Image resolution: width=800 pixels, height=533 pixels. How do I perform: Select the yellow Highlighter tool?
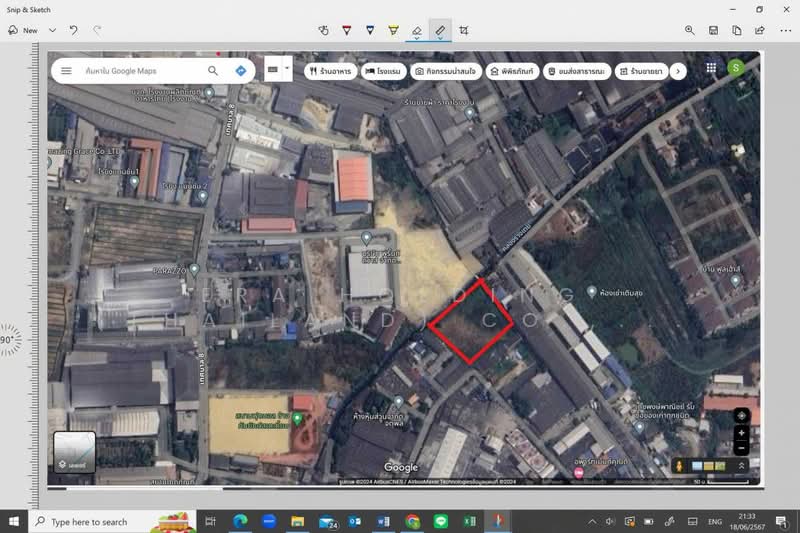pyautogui.click(x=393, y=31)
